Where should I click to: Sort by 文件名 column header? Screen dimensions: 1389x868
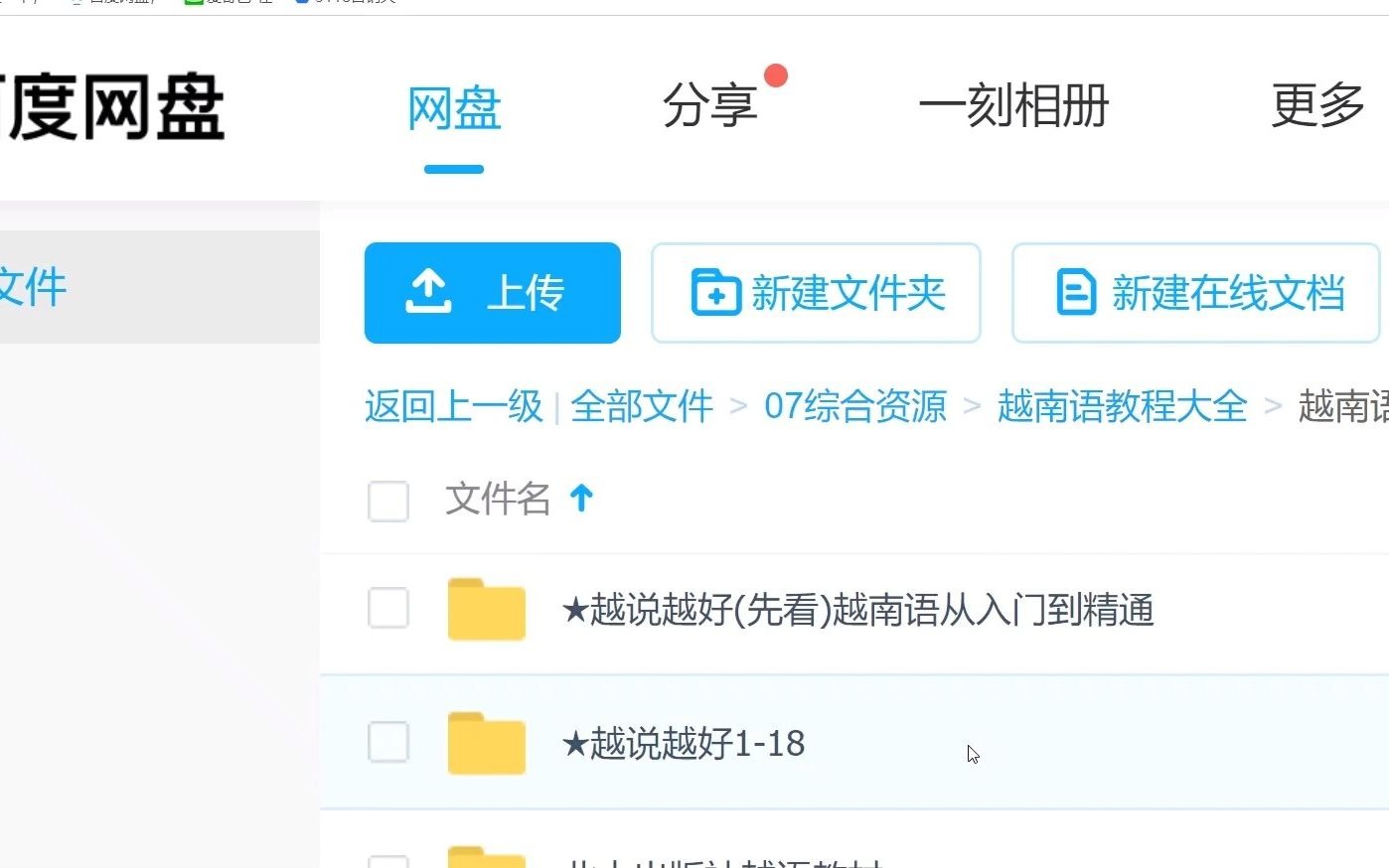[498, 499]
